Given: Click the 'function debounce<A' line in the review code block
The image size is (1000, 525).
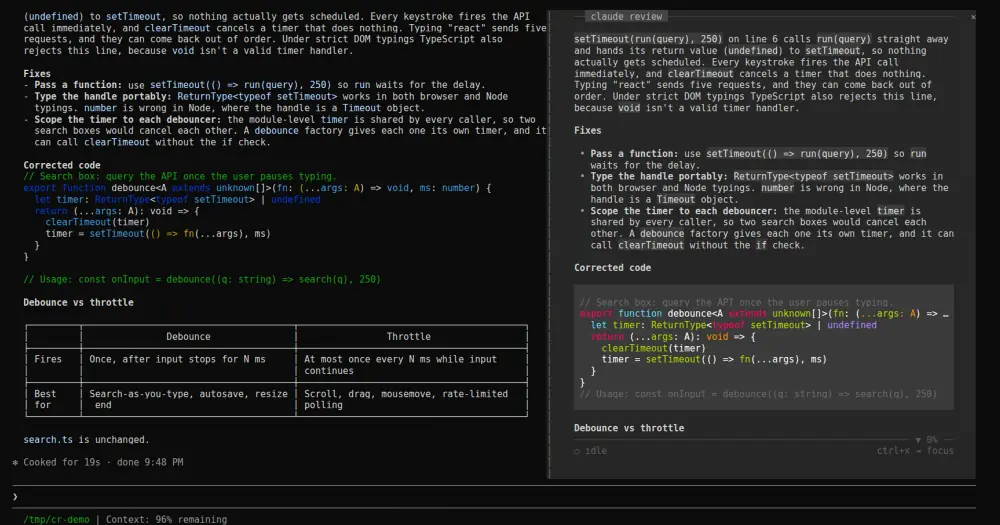Looking at the screenshot, I should tap(764, 314).
